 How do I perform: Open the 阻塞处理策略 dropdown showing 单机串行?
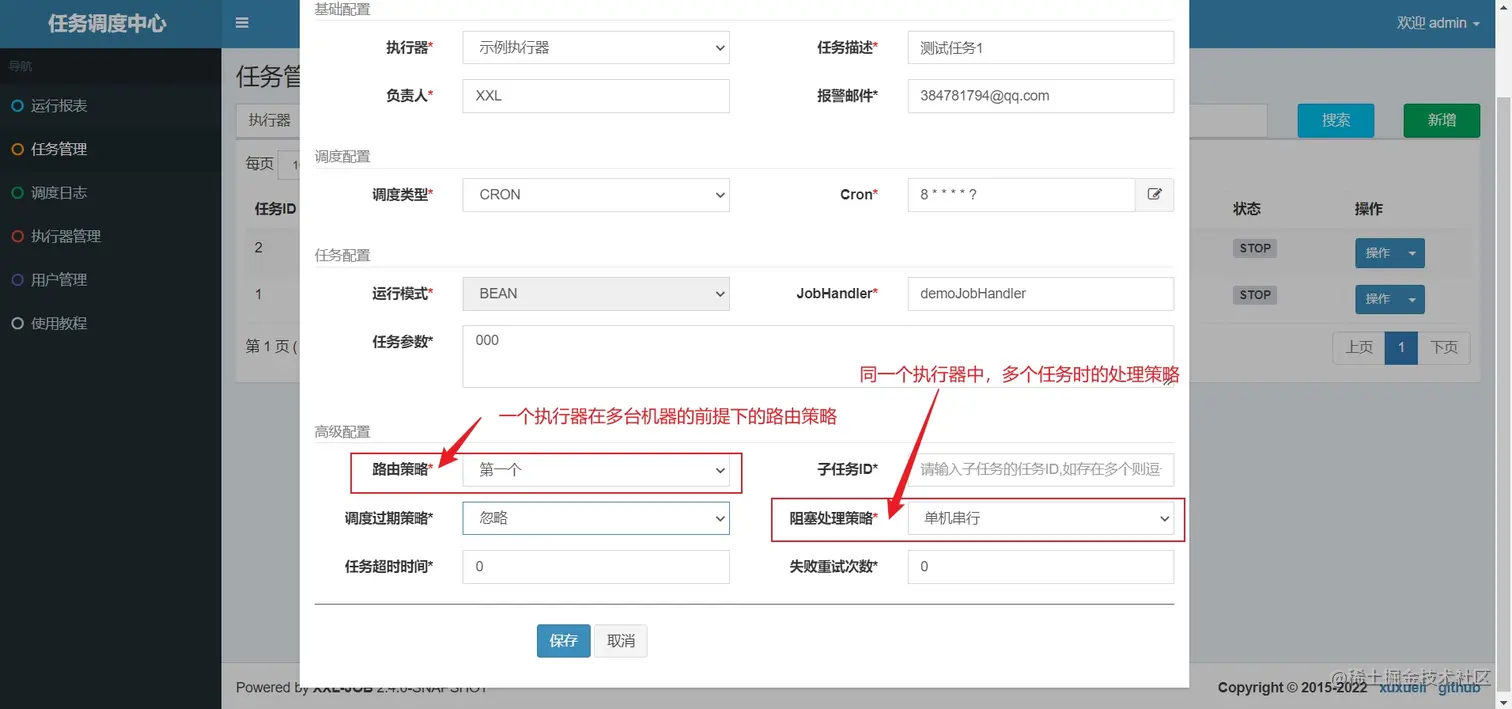(x=1041, y=518)
